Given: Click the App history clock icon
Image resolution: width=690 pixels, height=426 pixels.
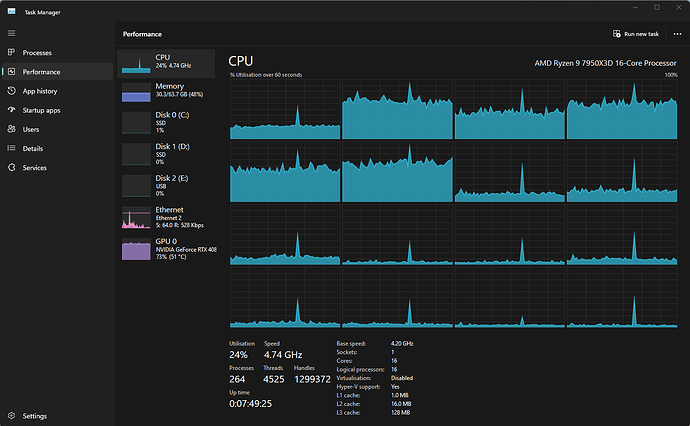Looking at the screenshot, I should tap(11, 91).
